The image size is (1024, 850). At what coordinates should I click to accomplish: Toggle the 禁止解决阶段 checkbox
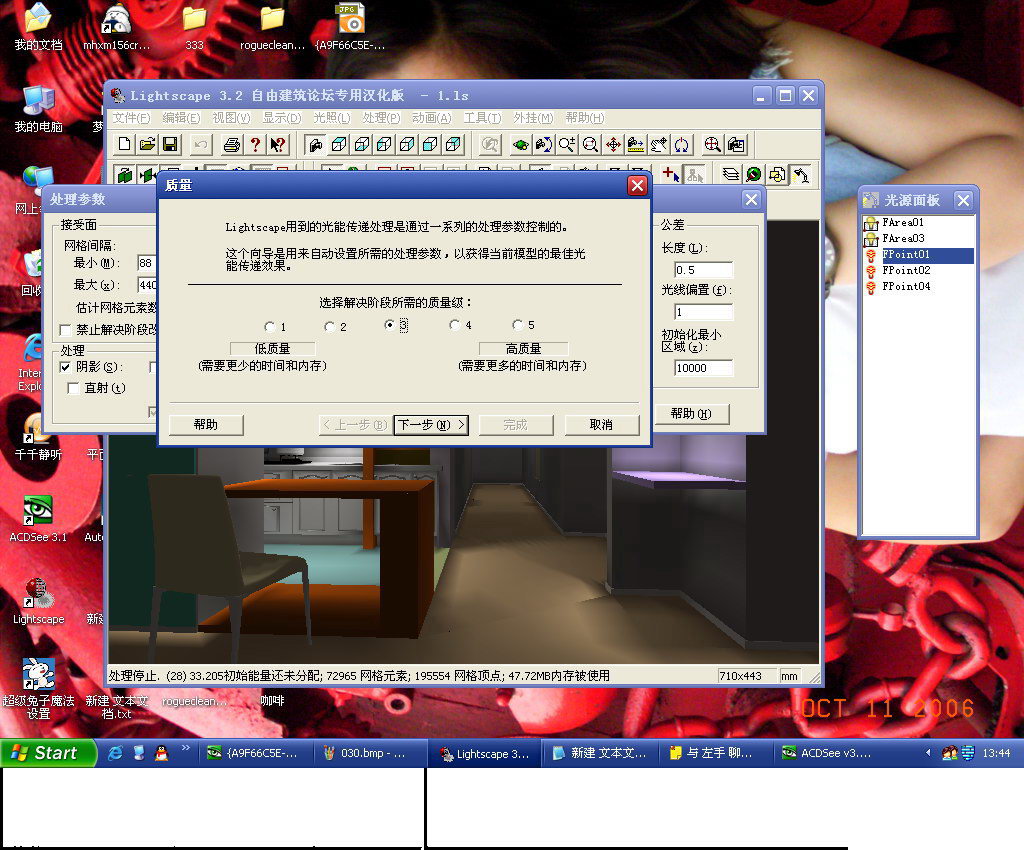65,330
